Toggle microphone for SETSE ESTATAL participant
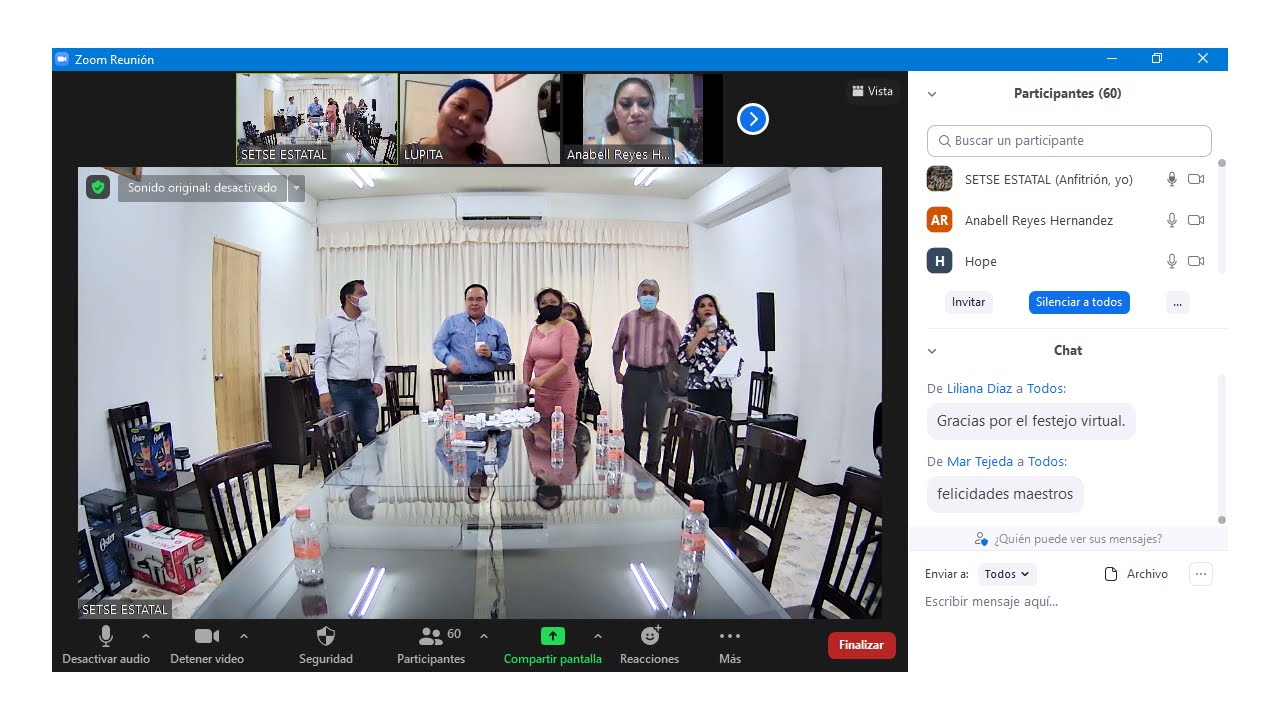The height and width of the screenshot is (720, 1280). point(1172,179)
